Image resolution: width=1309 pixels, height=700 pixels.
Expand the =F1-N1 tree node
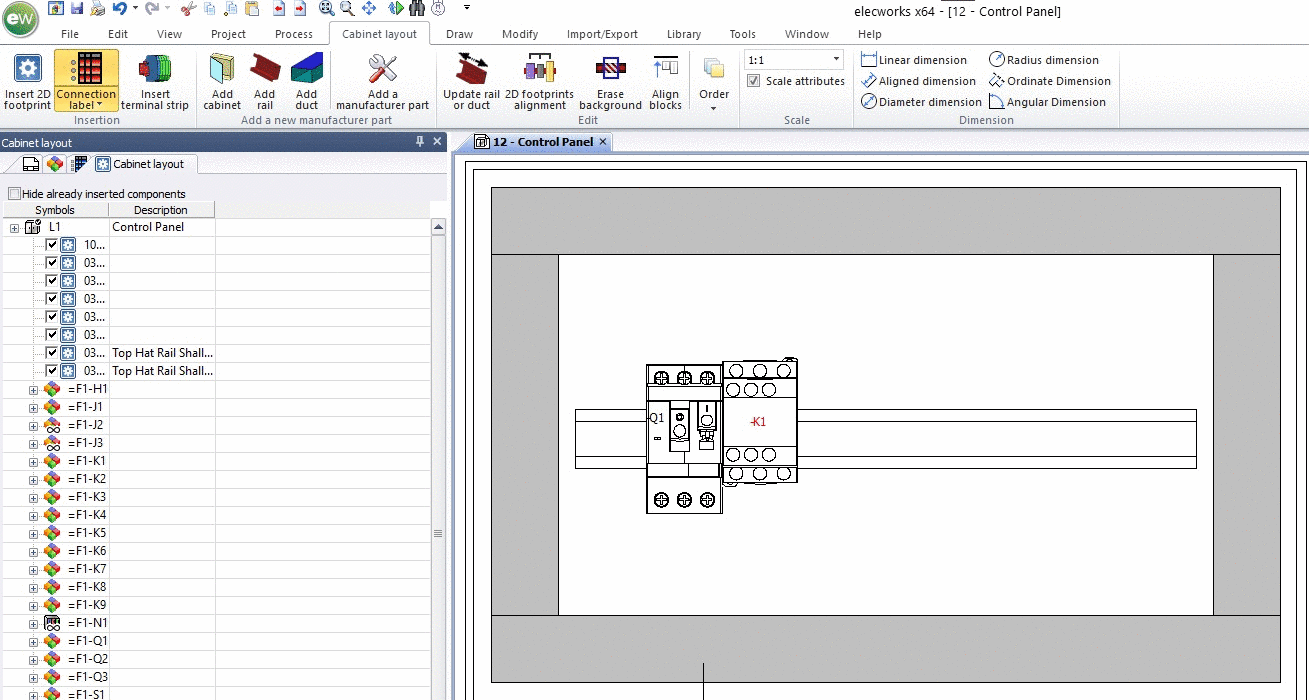pos(33,623)
